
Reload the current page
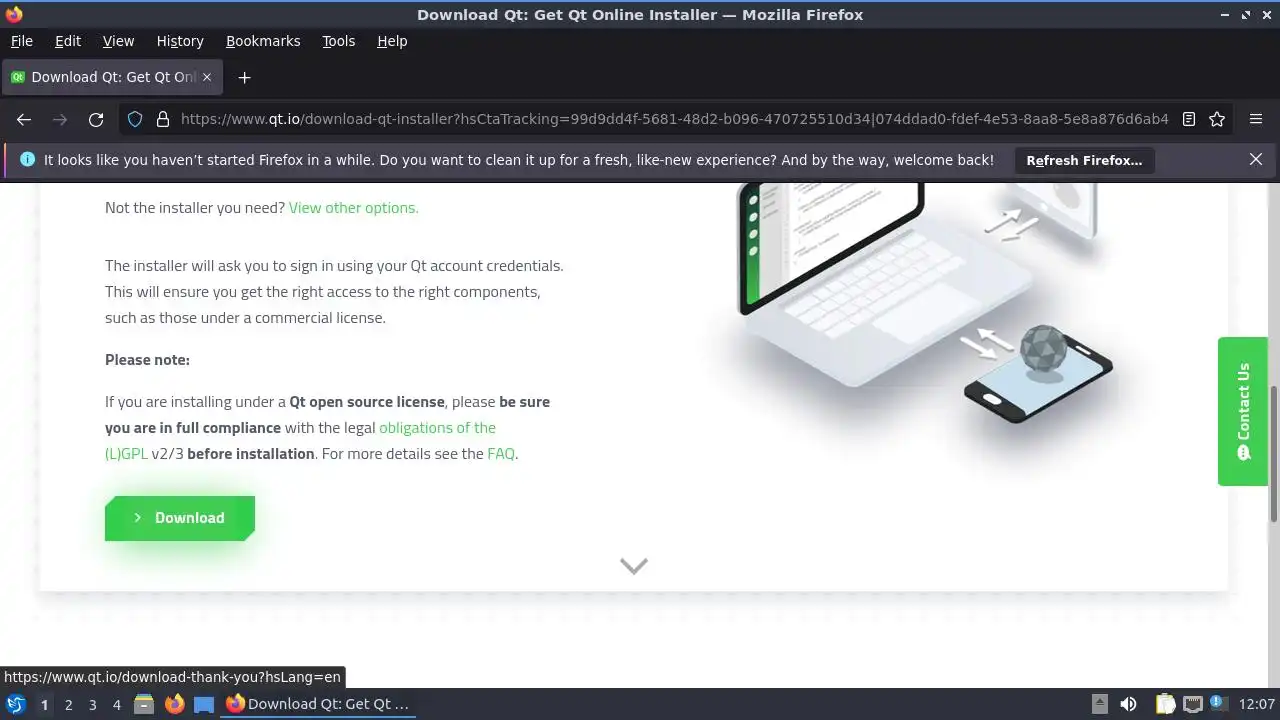[x=96, y=119]
